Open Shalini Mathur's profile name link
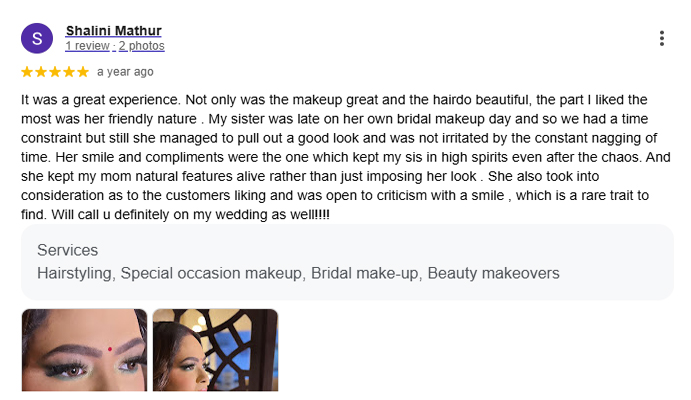 (113, 31)
